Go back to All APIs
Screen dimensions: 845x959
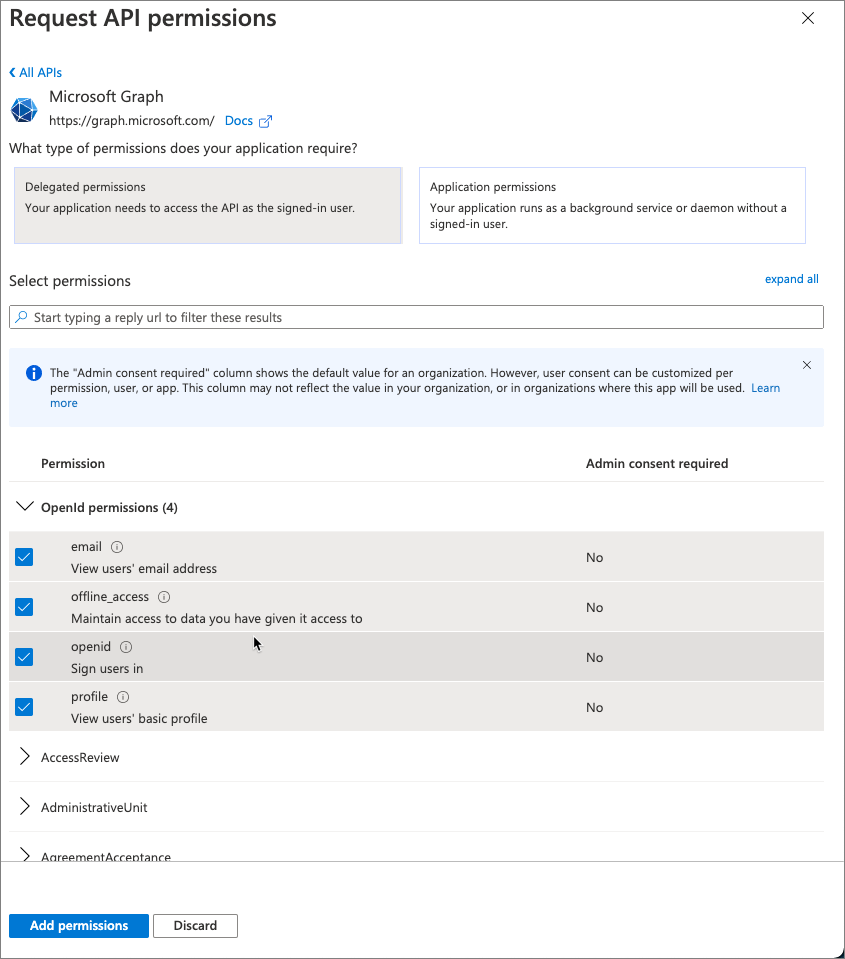point(40,72)
